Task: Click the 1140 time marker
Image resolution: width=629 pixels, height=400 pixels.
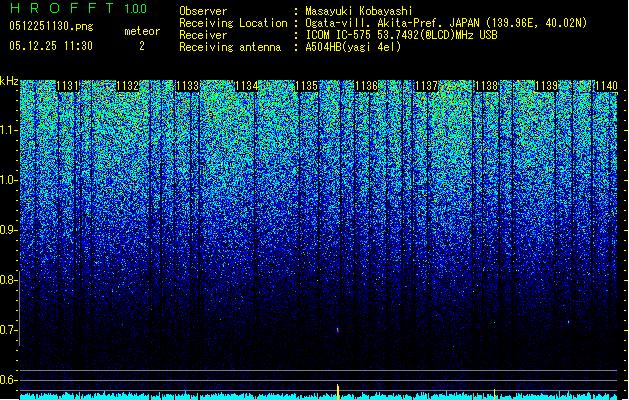Action: [606, 86]
